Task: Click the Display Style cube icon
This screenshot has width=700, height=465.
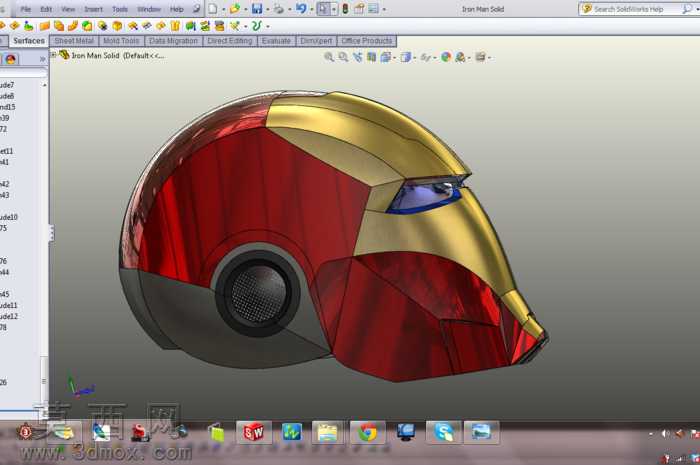Action: tap(405, 57)
